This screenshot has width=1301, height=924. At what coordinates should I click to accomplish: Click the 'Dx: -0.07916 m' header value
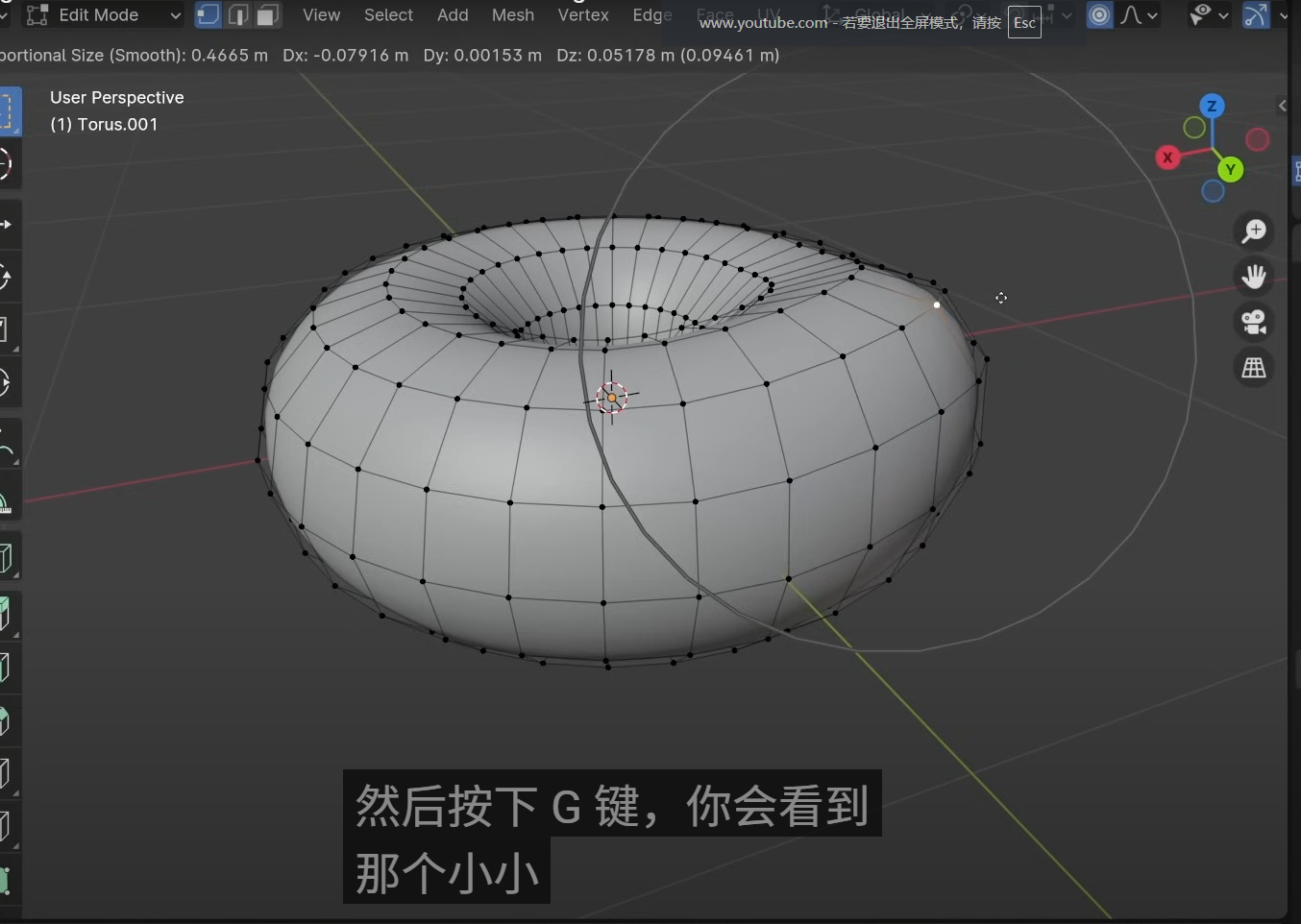tap(346, 55)
